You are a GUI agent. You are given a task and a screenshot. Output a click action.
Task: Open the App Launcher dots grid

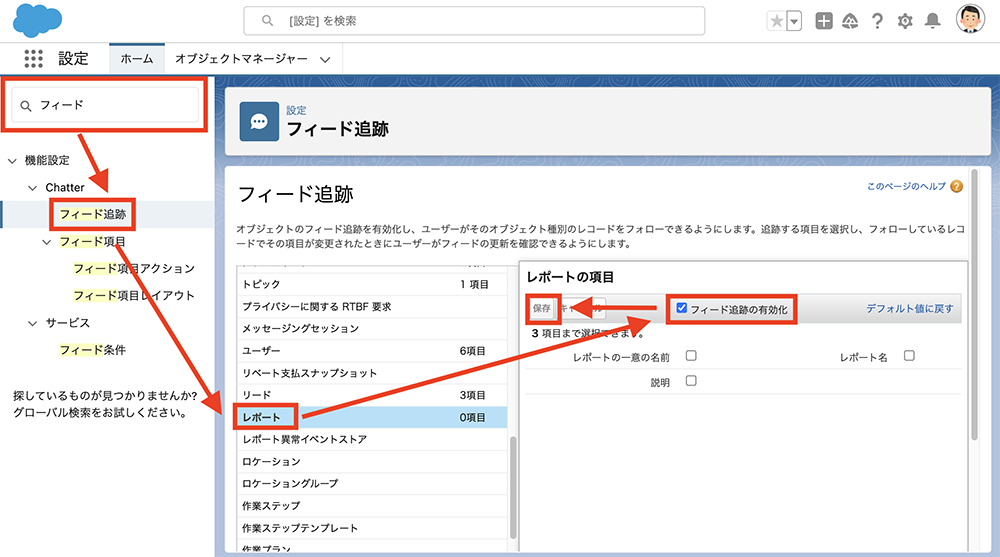33,59
